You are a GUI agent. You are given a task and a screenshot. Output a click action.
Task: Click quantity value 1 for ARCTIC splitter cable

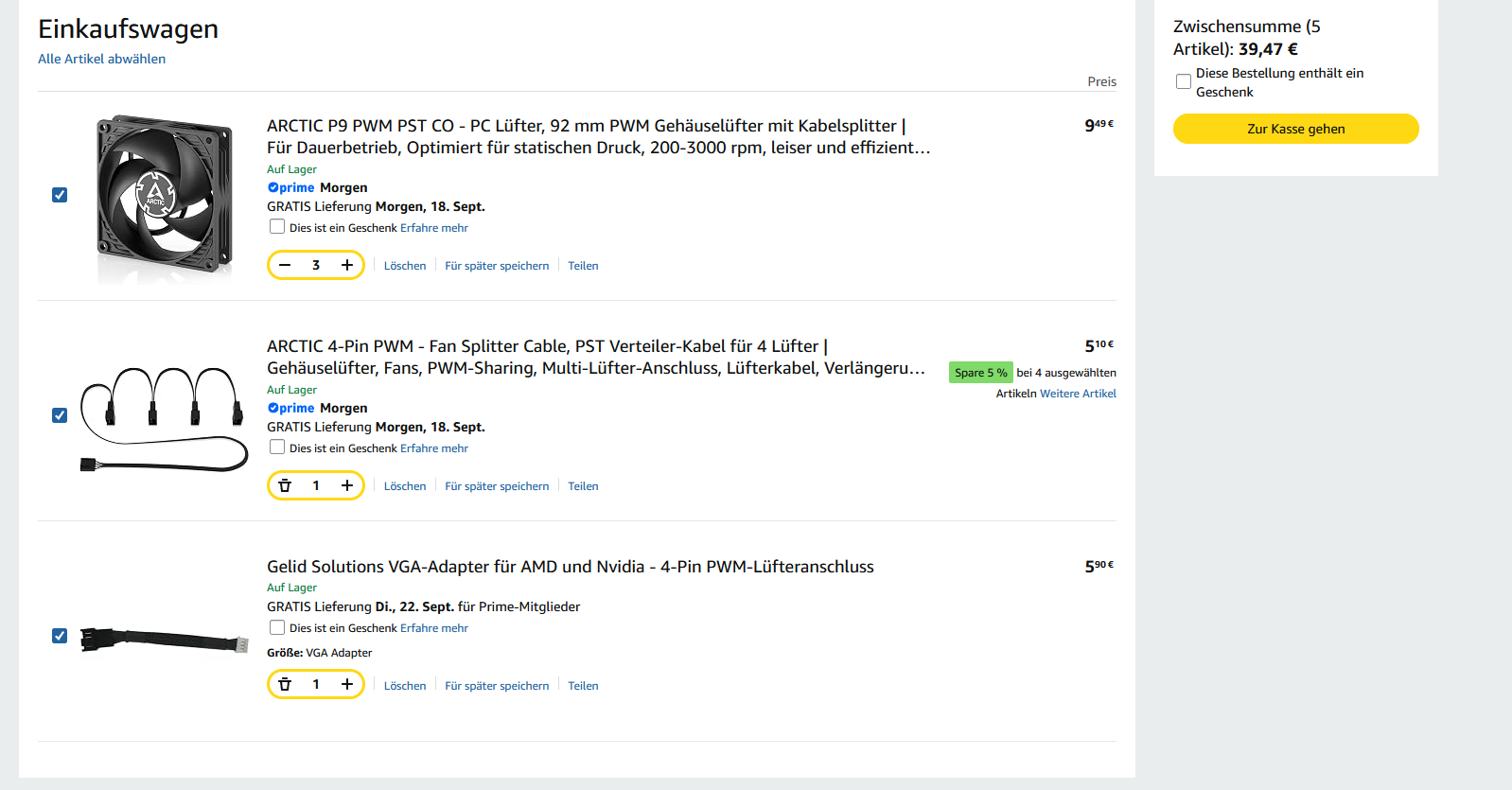316,485
